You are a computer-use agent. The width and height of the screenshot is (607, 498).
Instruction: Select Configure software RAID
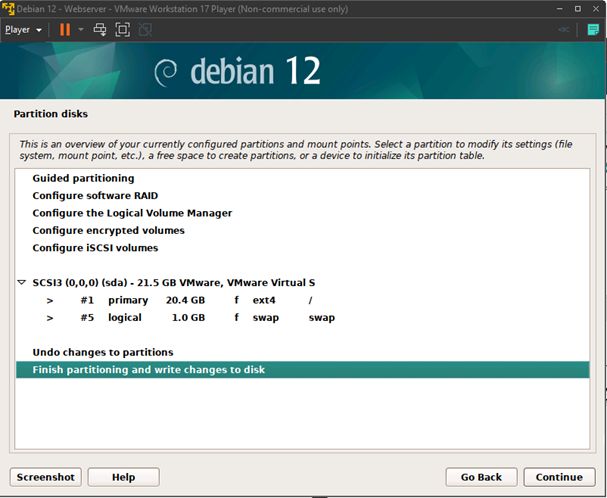95,196
